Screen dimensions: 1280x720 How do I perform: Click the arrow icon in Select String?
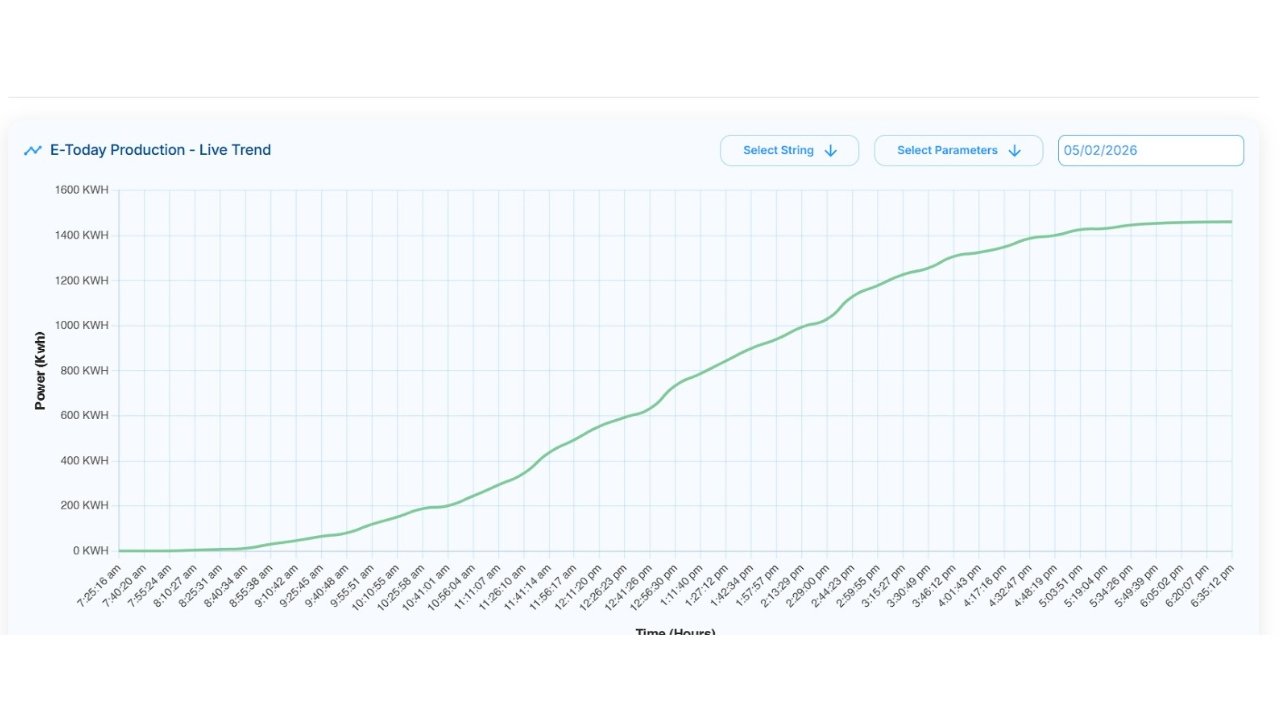tap(831, 150)
